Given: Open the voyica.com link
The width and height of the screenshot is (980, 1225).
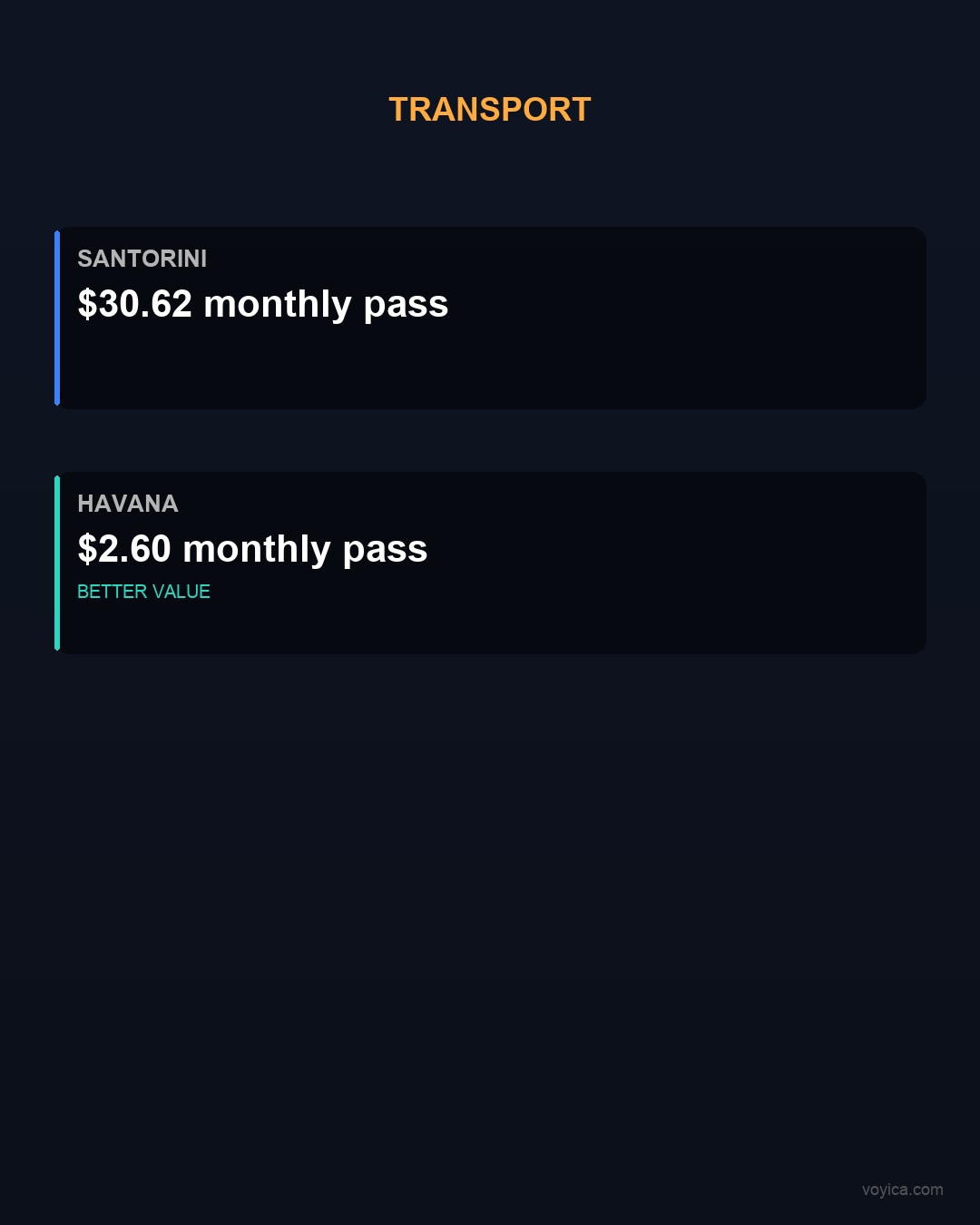Looking at the screenshot, I should [902, 1190].
